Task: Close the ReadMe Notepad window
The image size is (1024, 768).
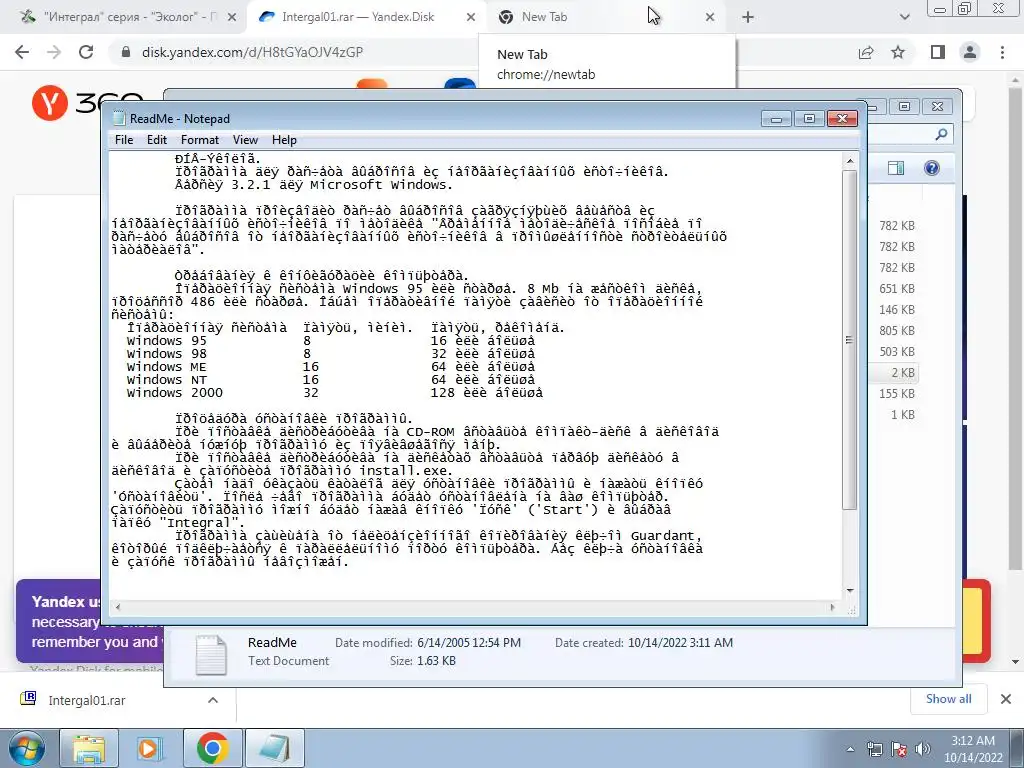Action: [x=842, y=119]
